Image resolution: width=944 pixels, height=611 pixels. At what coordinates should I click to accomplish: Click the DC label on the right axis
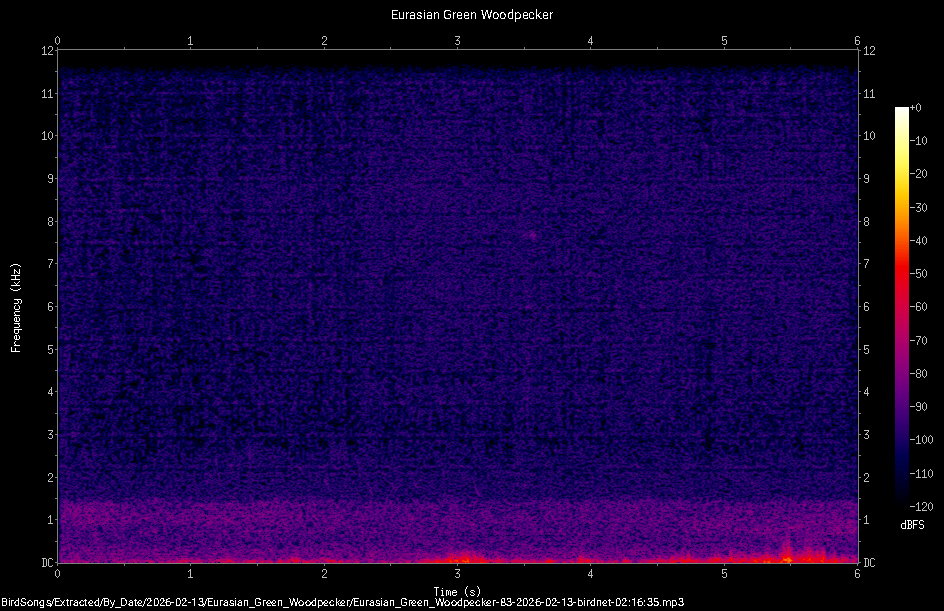pyautogui.click(x=868, y=563)
